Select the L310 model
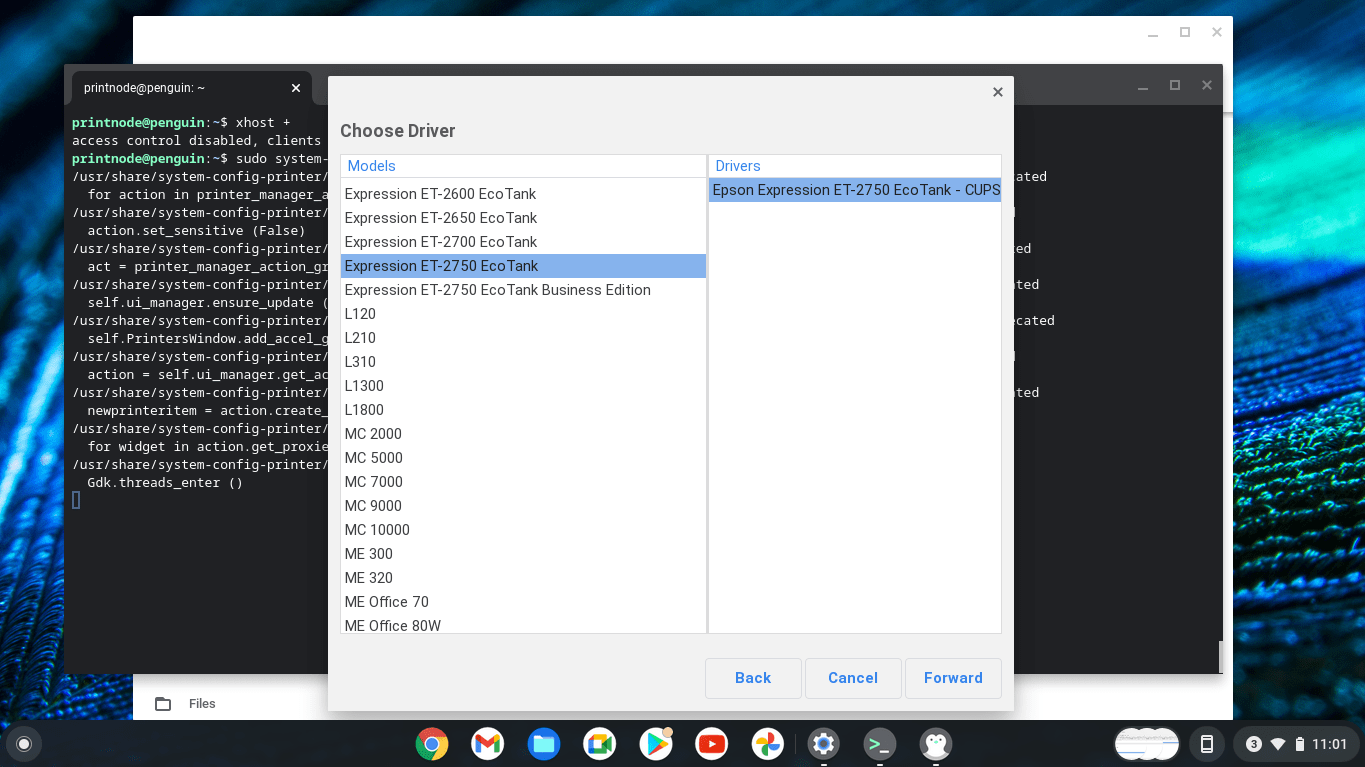This screenshot has width=1365, height=767. point(524,362)
